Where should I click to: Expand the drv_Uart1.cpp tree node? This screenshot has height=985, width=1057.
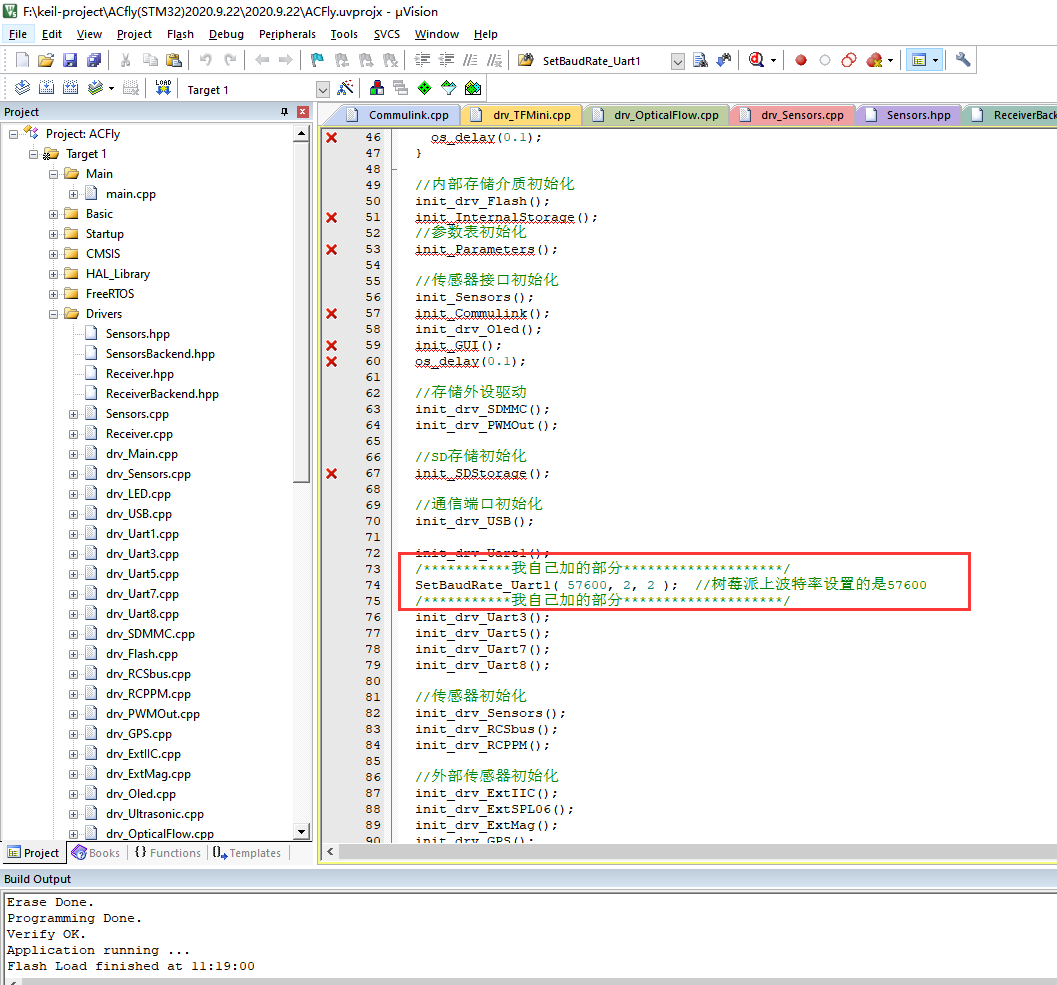(x=73, y=534)
